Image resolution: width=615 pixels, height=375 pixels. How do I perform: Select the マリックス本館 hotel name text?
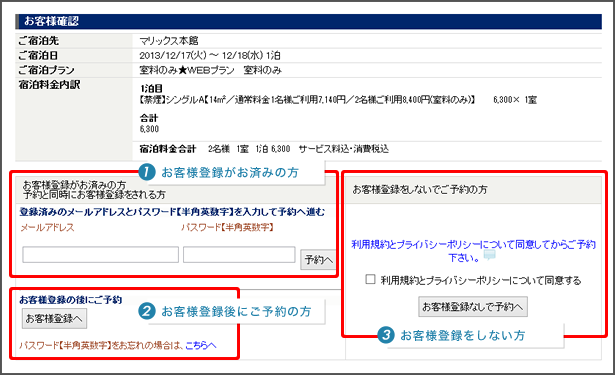point(169,41)
